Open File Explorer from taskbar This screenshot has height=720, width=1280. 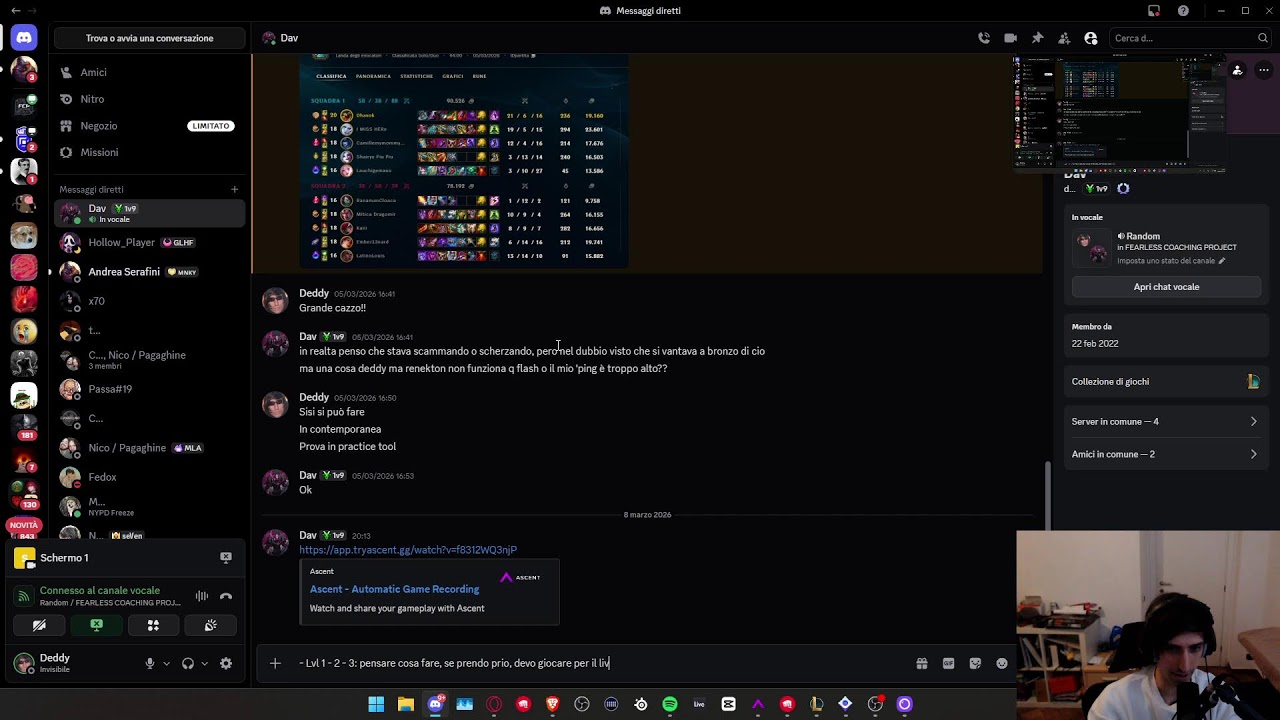point(405,704)
